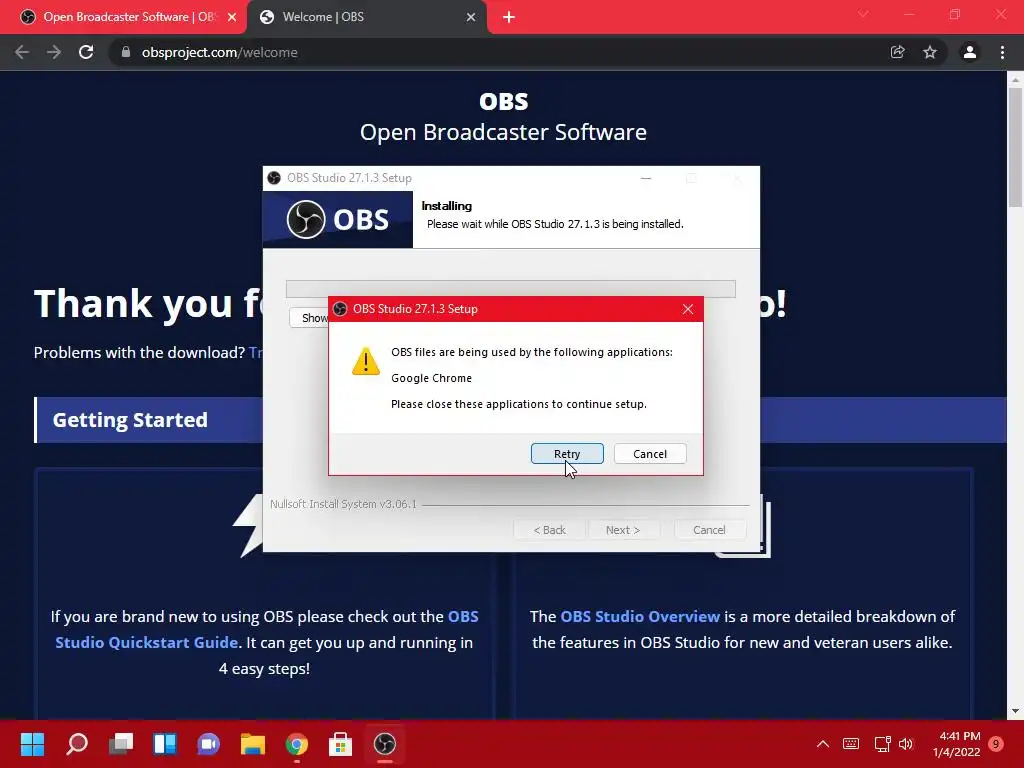
Task: Click the scrollbar up arrow
Action: tap(1015, 80)
